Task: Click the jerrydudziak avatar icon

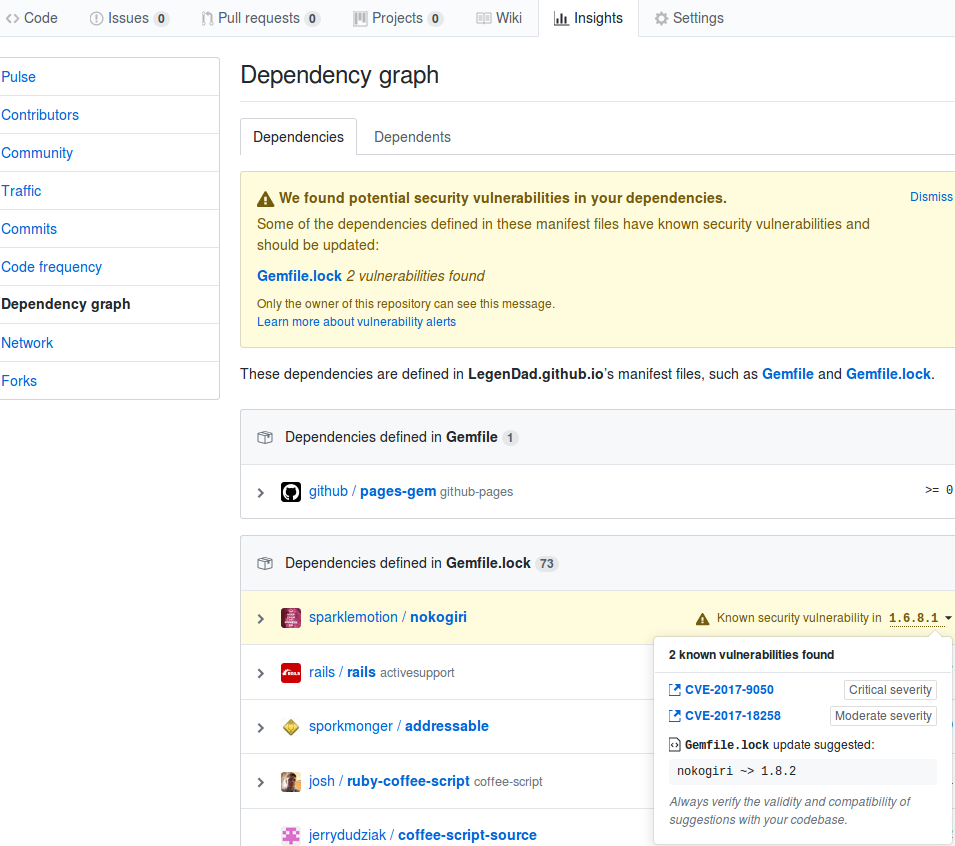Action: click(x=291, y=836)
